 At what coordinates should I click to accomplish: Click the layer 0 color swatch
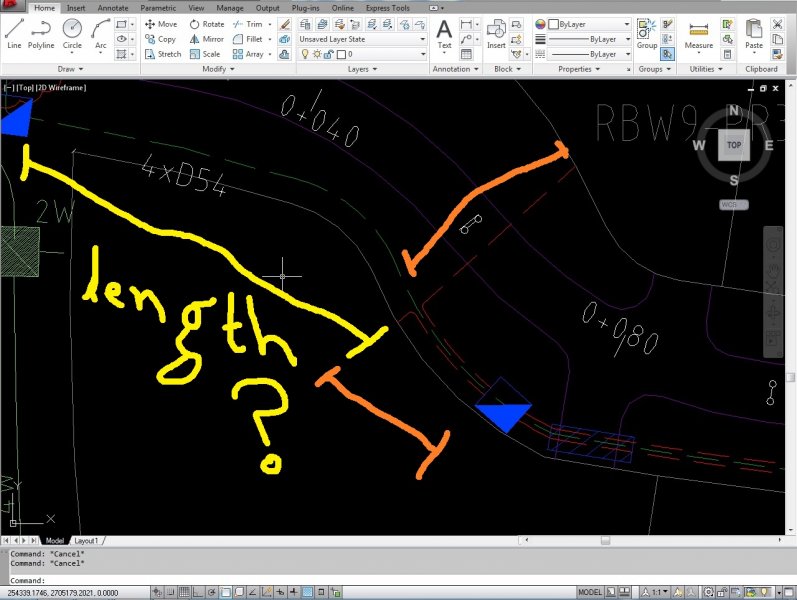[x=342, y=54]
